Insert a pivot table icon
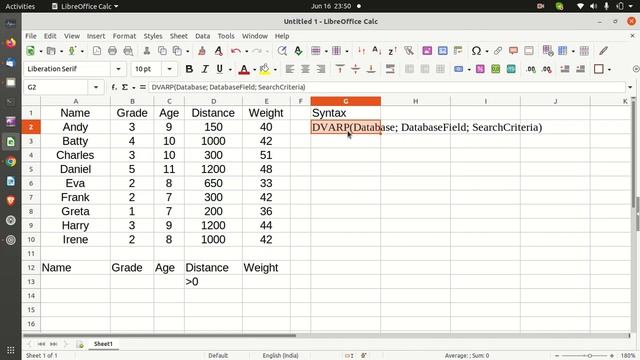The width and height of the screenshot is (640, 360). [458, 51]
